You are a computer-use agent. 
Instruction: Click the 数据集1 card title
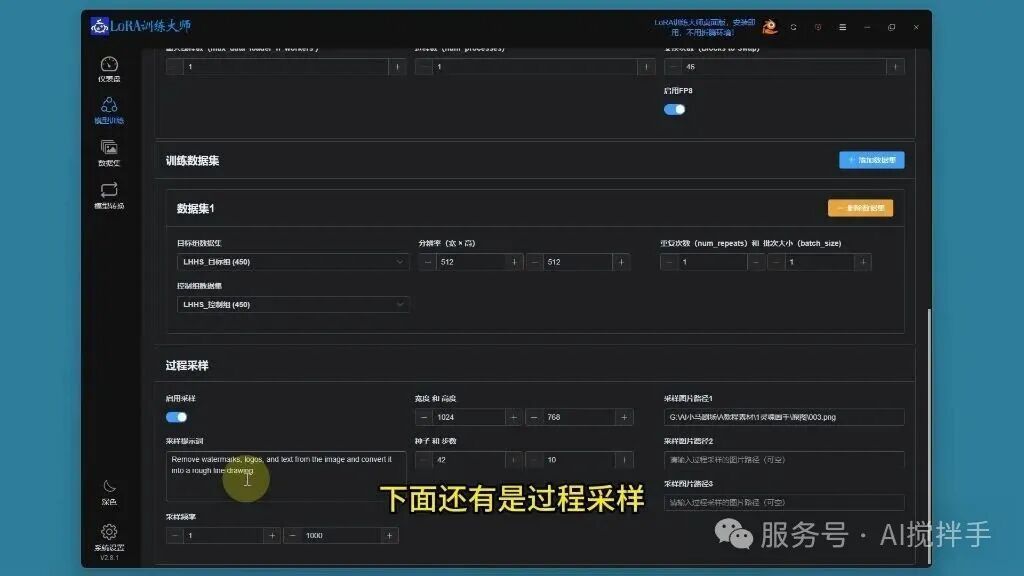pyautogui.click(x=195, y=208)
